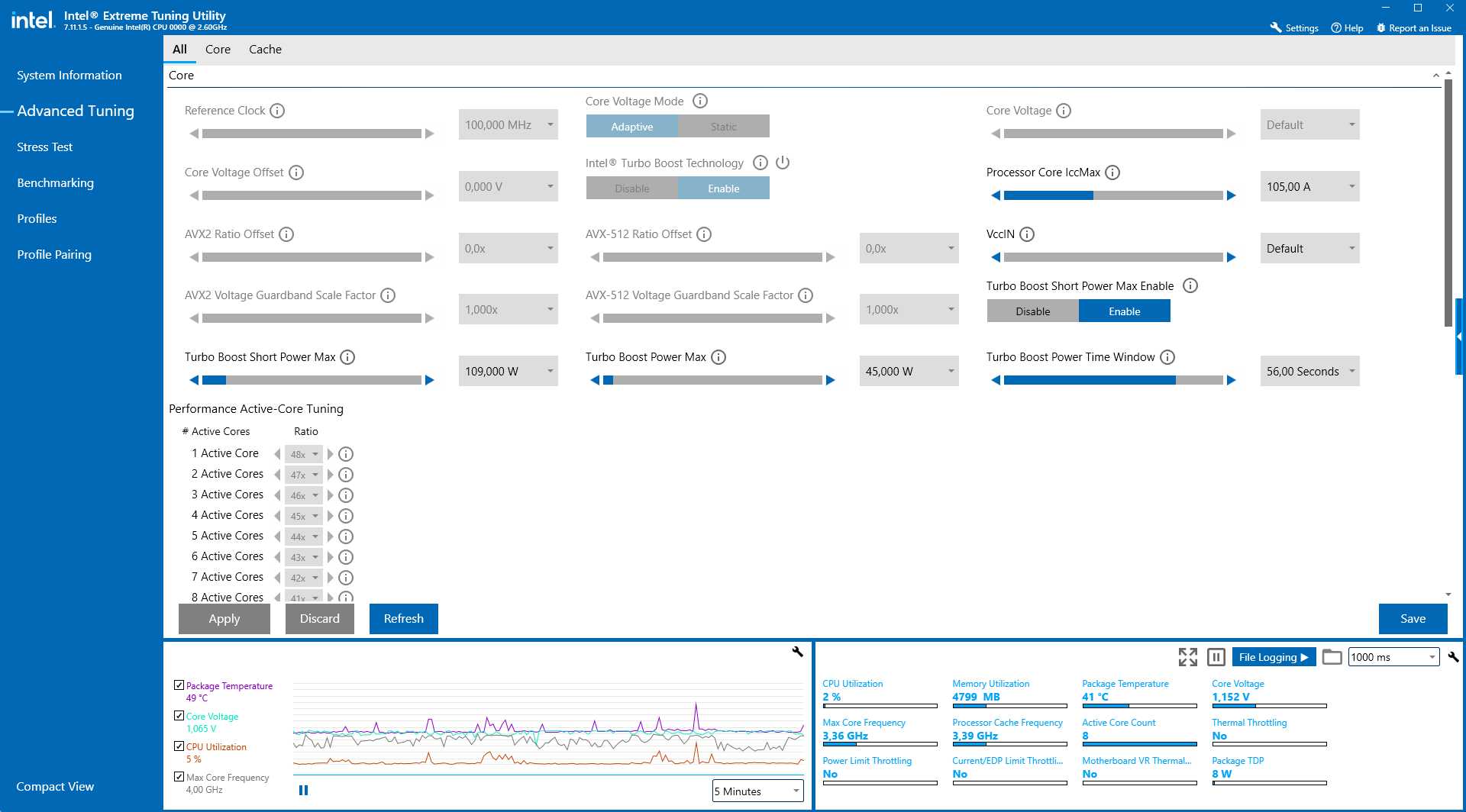Open info for Processor Core IccMax
Screen dimensions: 1466x812
1112,172
